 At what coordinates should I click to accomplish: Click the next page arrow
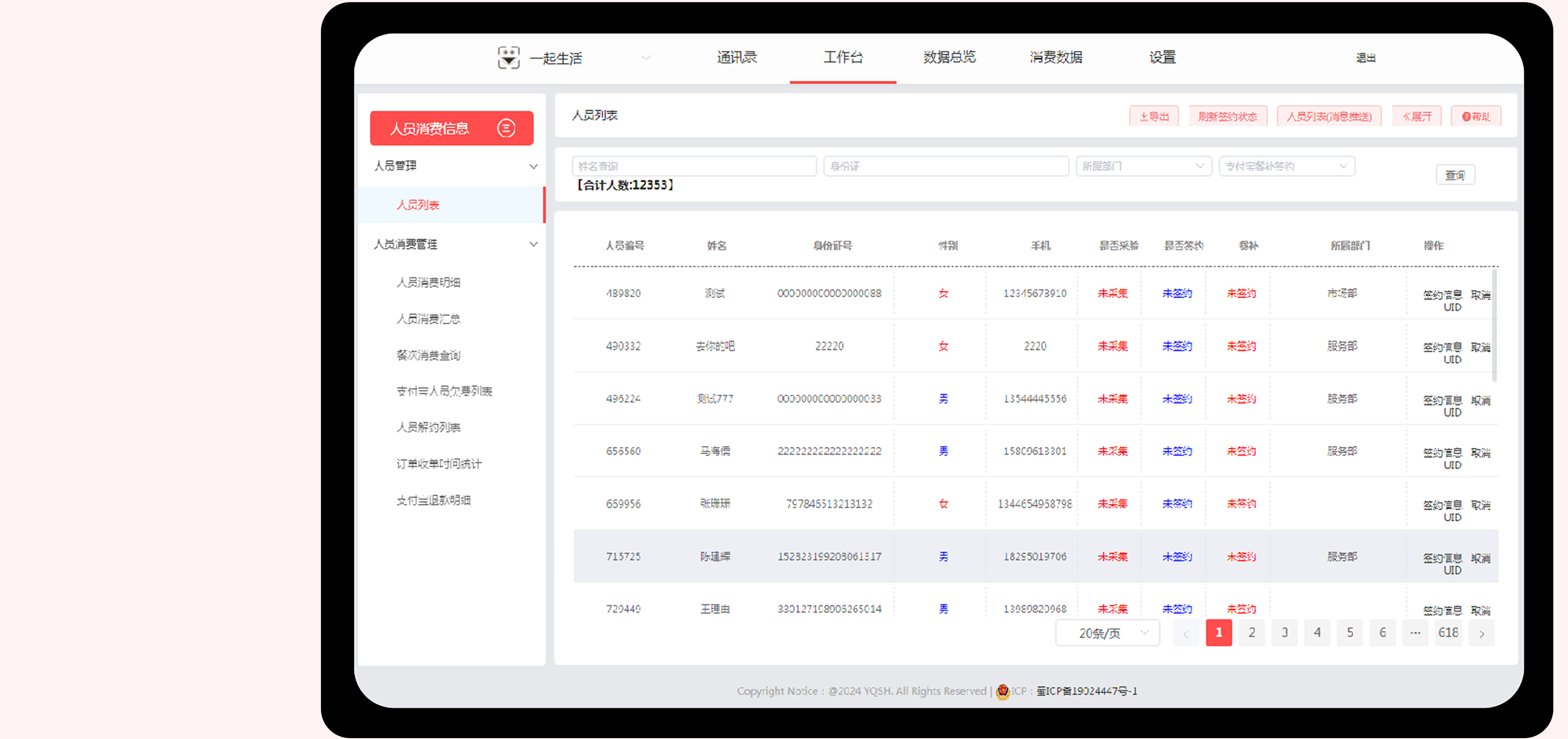(1481, 633)
